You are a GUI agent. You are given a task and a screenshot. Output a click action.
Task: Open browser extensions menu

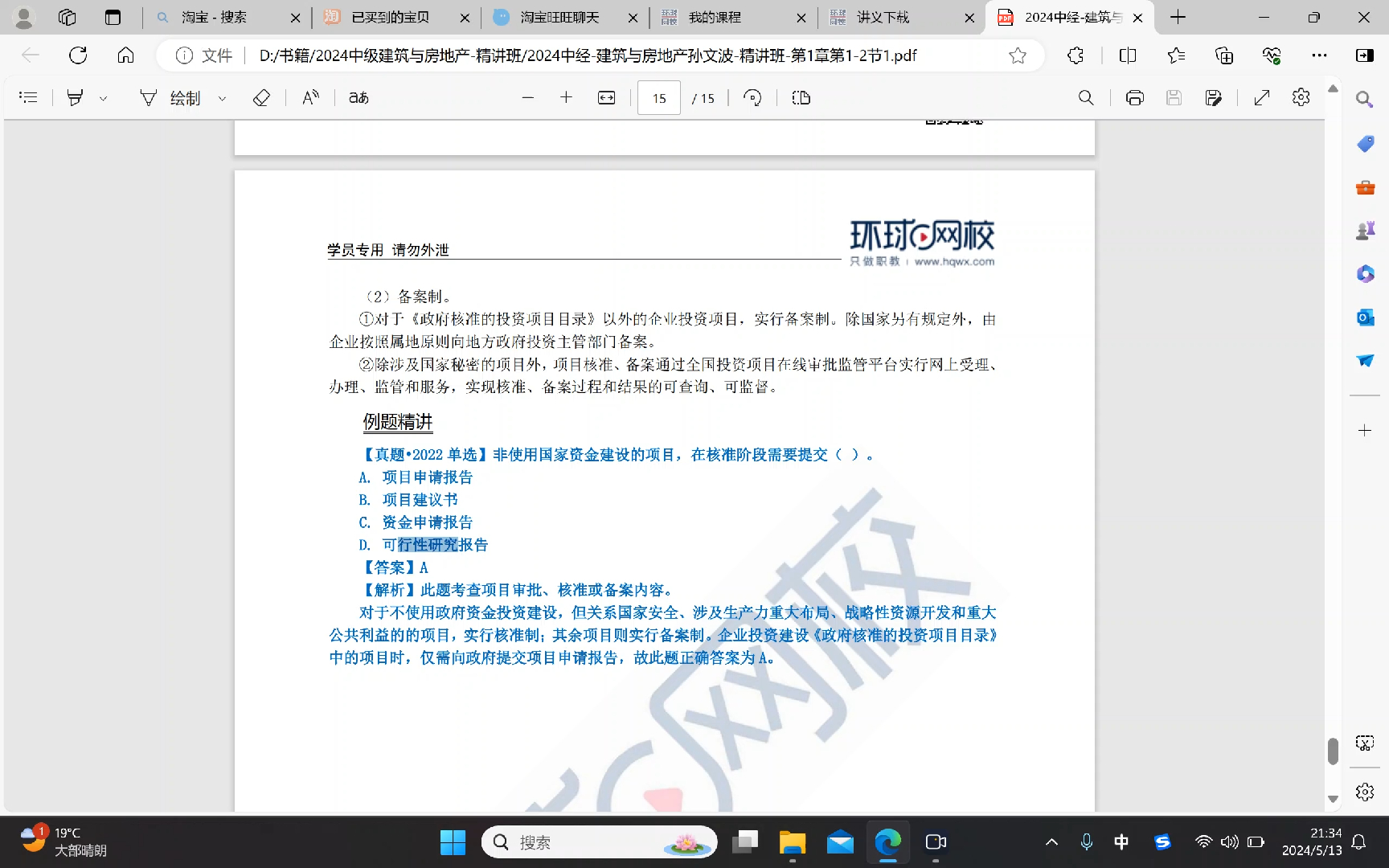pos(1076,55)
